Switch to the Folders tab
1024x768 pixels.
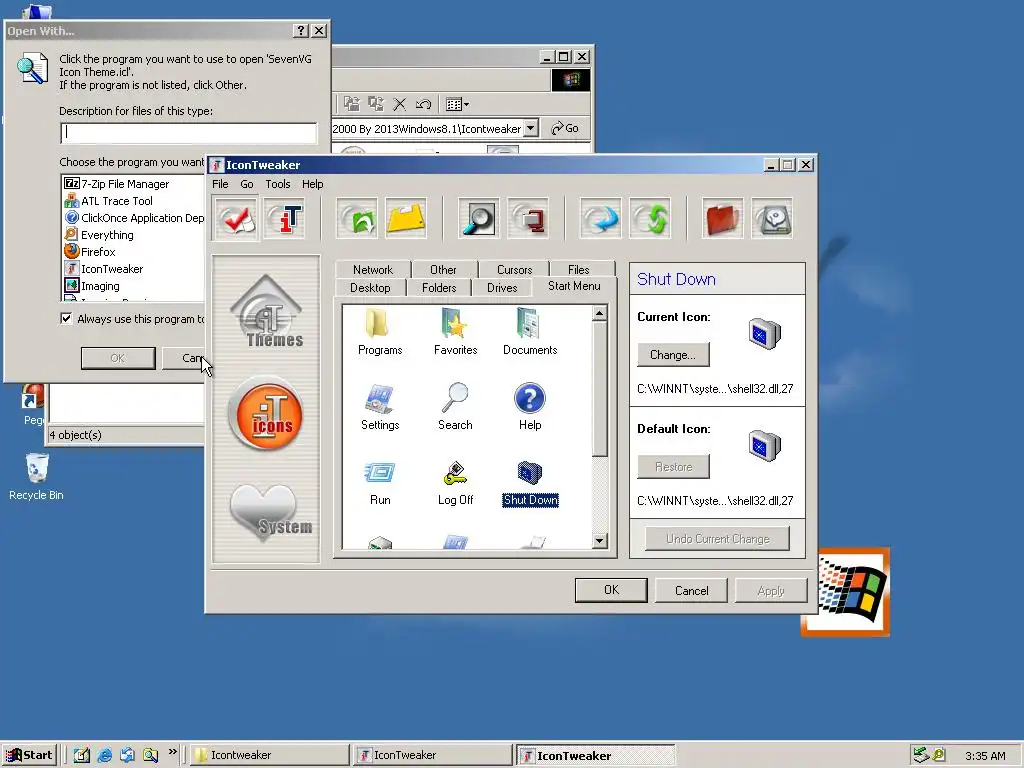(439, 287)
